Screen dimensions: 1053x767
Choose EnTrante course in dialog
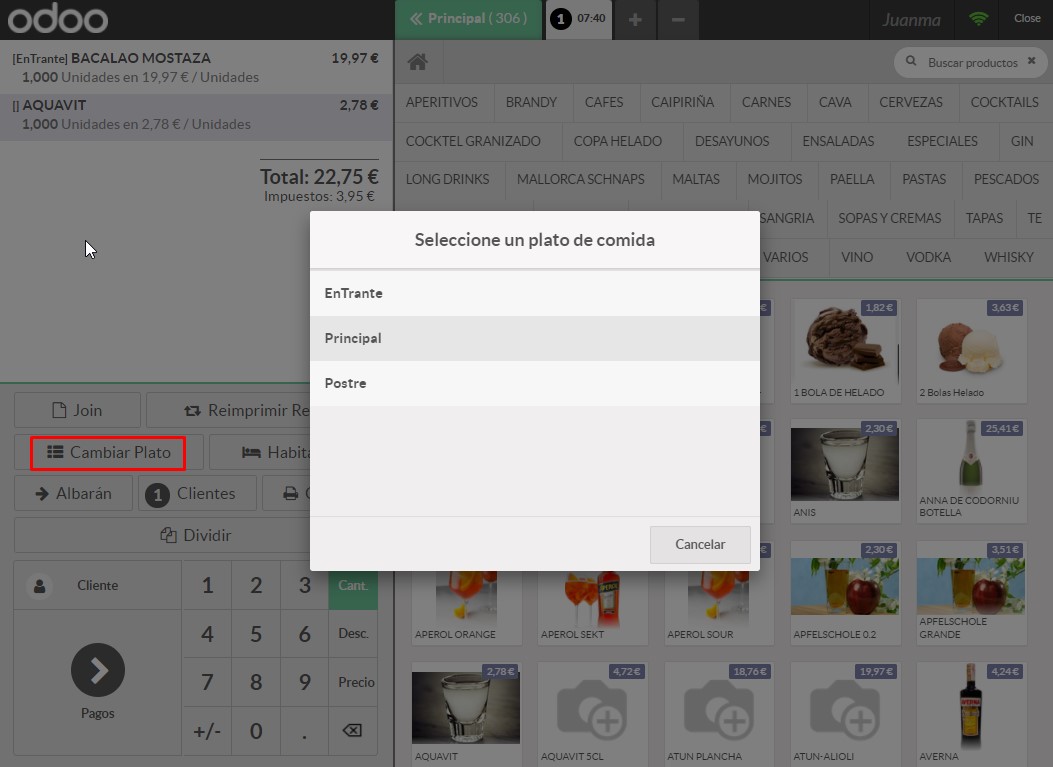(x=535, y=294)
